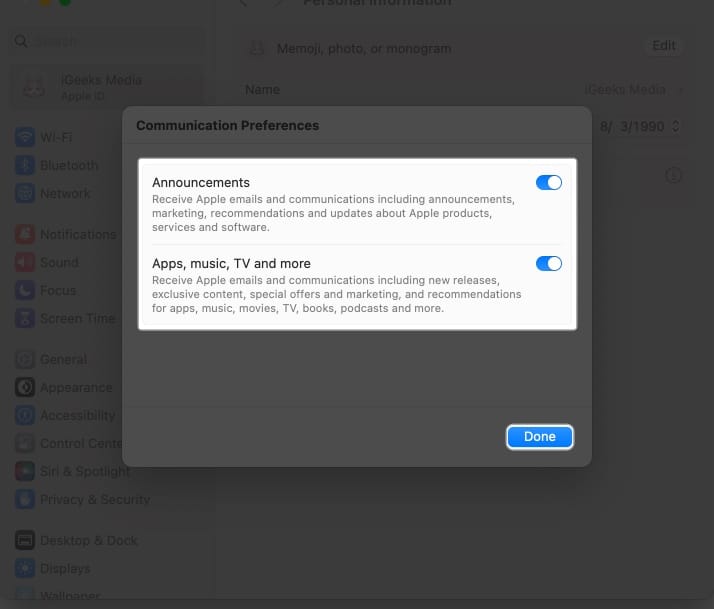
Task: Select Notifications label in sidebar
Action: pos(78,234)
